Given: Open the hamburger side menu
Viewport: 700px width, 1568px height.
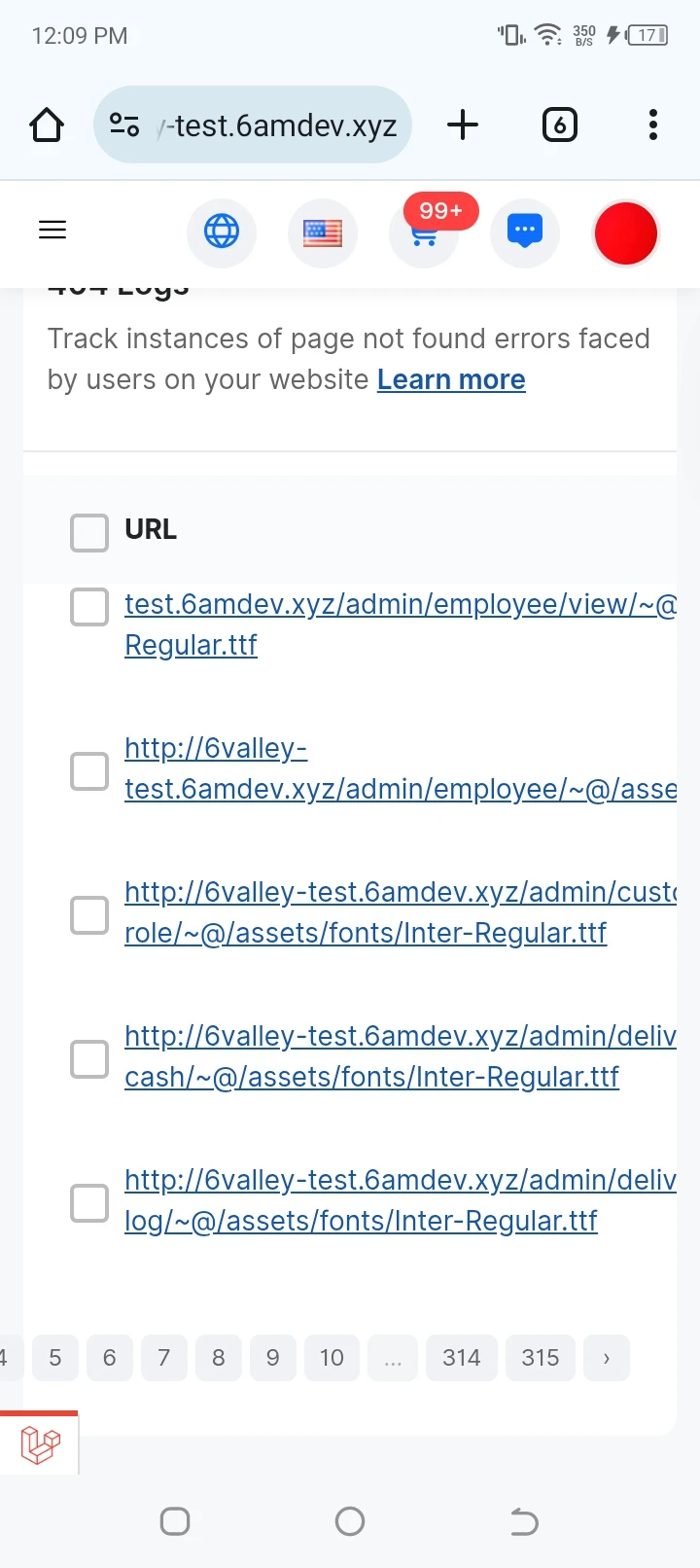Looking at the screenshot, I should pyautogui.click(x=52, y=230).
